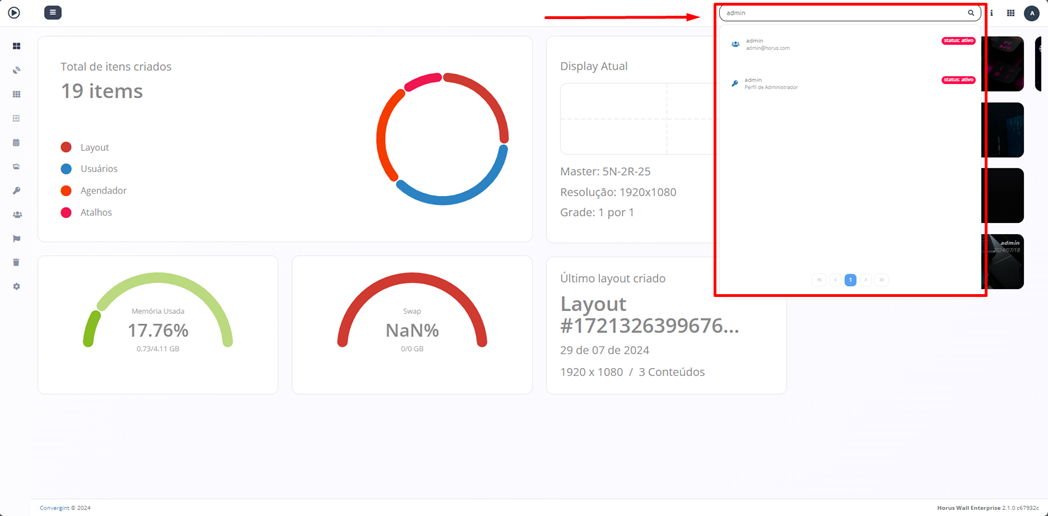Click the info icon next to the search box
The height and width of the screenshot is (516, 1048).
(x=992, y=13)
